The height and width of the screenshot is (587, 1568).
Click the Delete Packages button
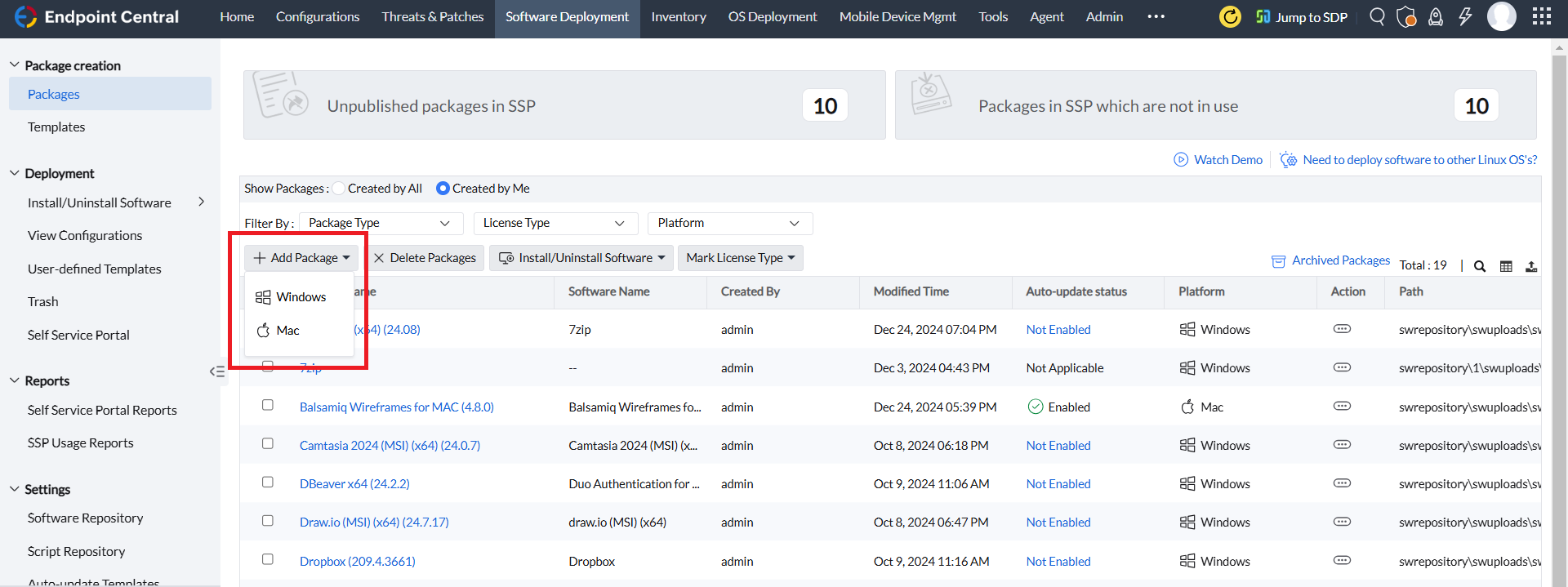(x=425, y=258)
